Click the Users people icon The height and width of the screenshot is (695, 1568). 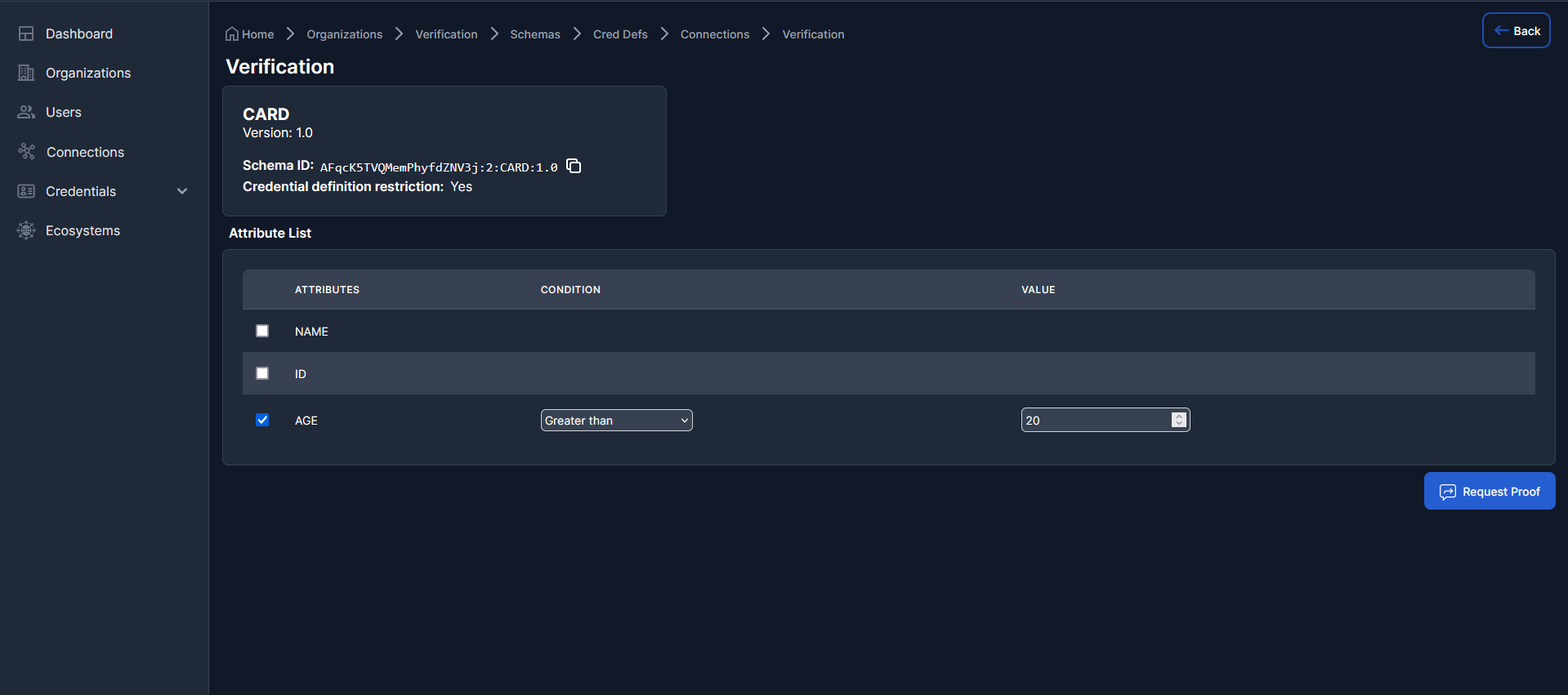point(26,112)
